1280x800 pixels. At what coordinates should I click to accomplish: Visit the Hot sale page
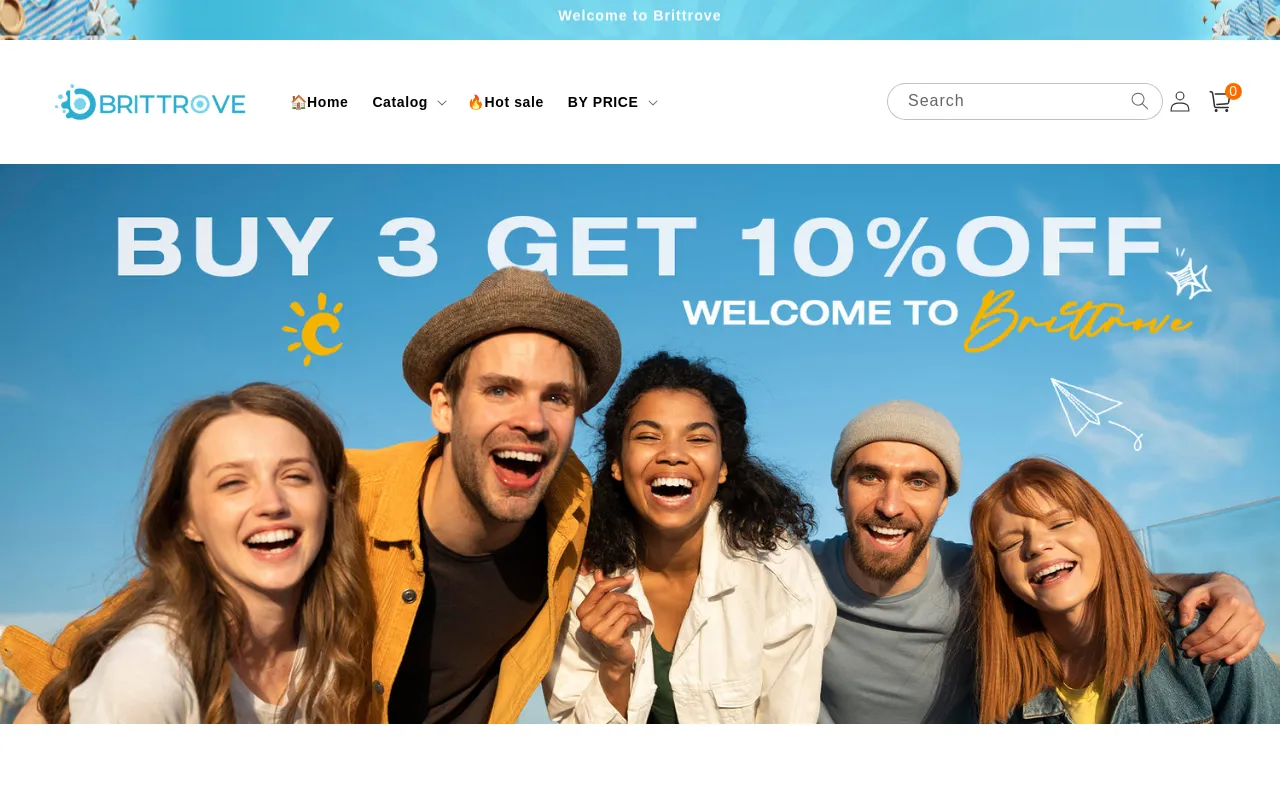tap(514, 102)
